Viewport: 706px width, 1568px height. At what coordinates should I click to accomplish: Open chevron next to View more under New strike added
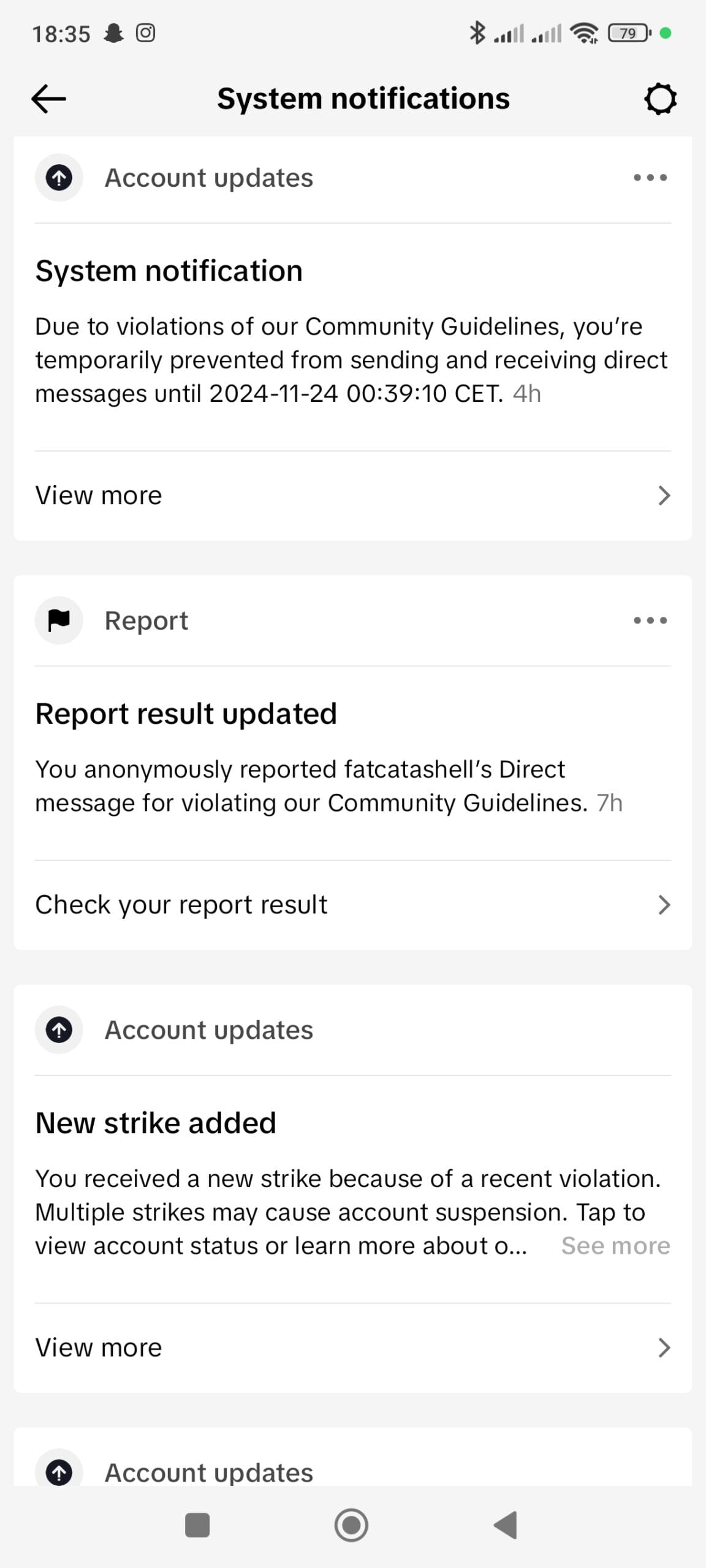[664, 1347]
